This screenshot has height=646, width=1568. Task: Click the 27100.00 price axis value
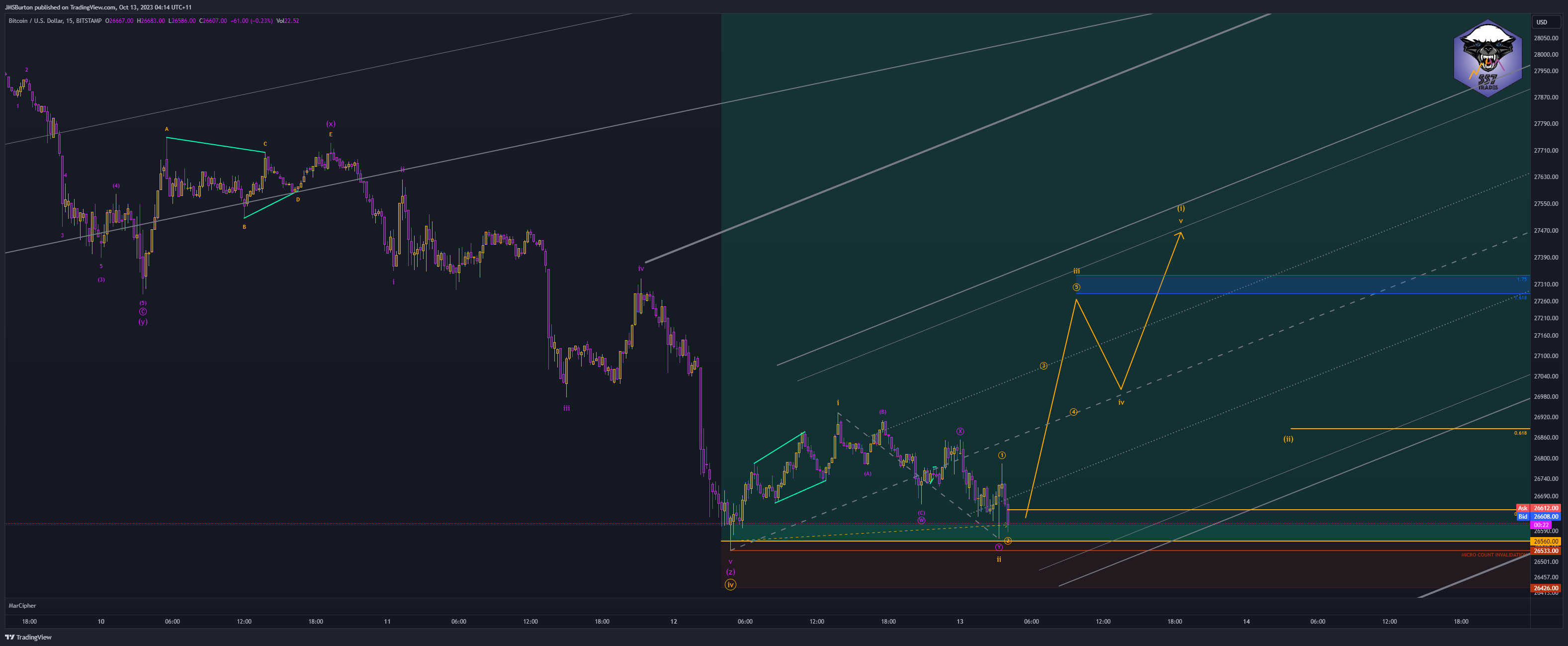tap(1546, 356)
